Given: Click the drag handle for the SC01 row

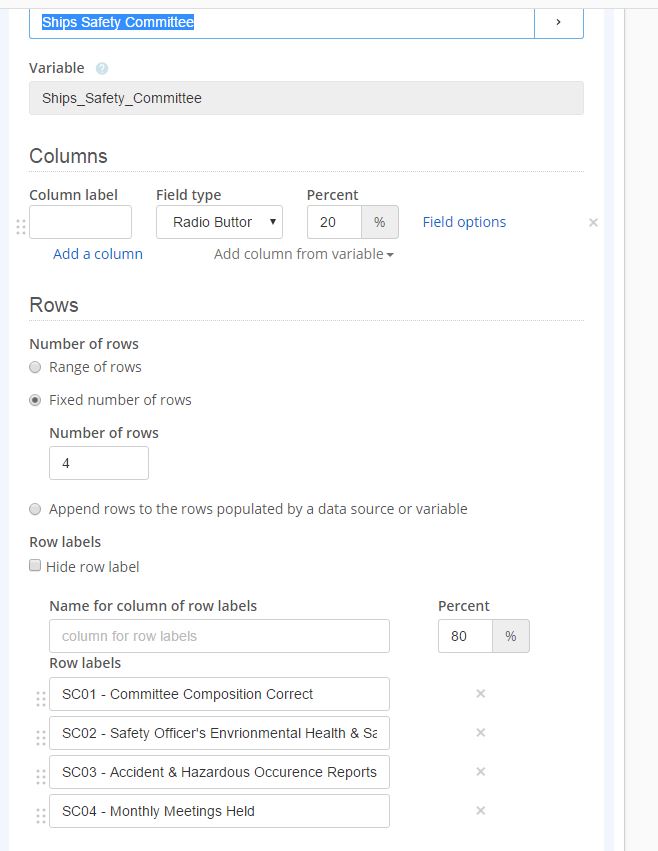Looking at the screenshot, I should [x=41, y=698].
